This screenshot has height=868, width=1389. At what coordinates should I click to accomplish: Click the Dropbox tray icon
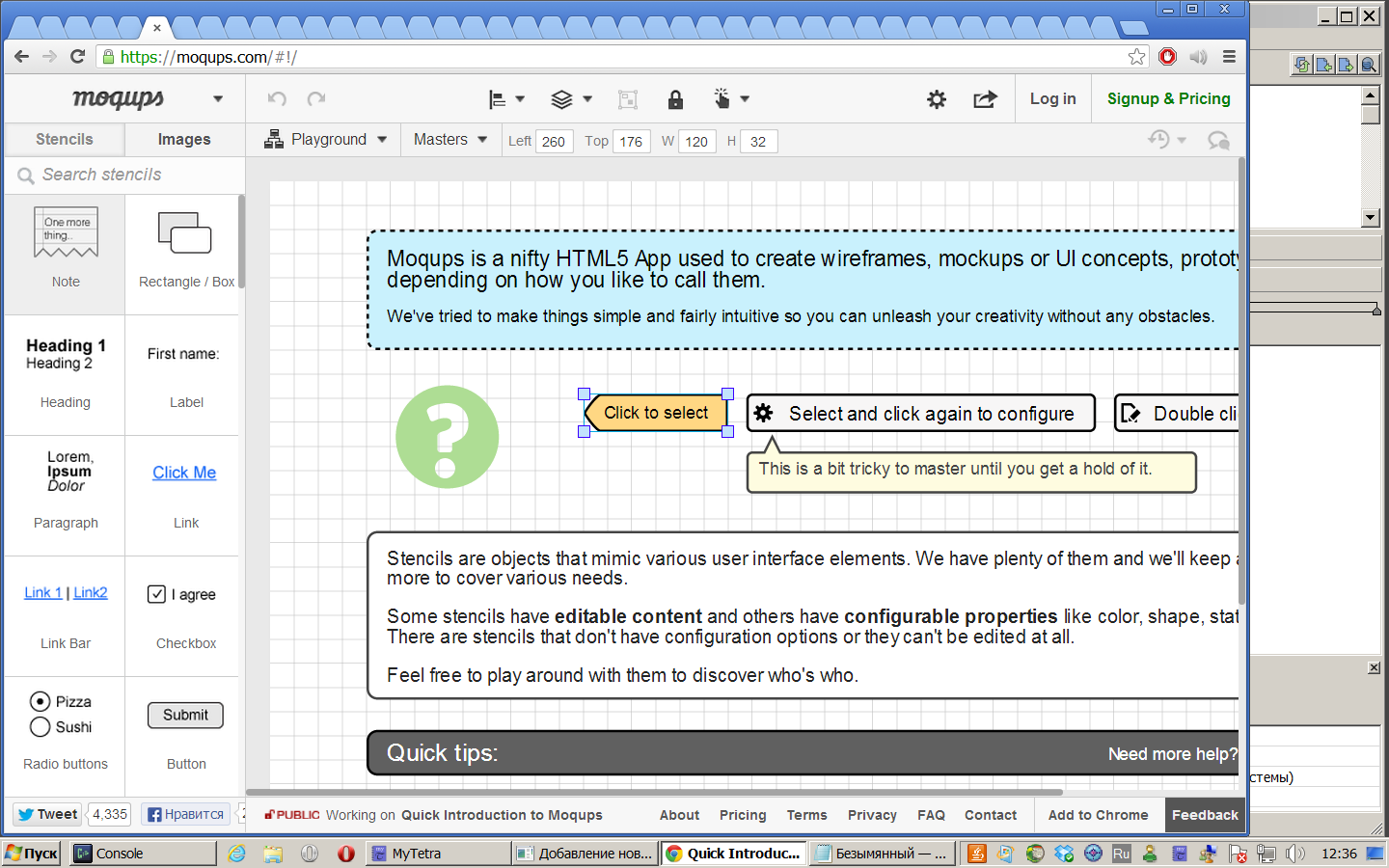pos(1064,854)
